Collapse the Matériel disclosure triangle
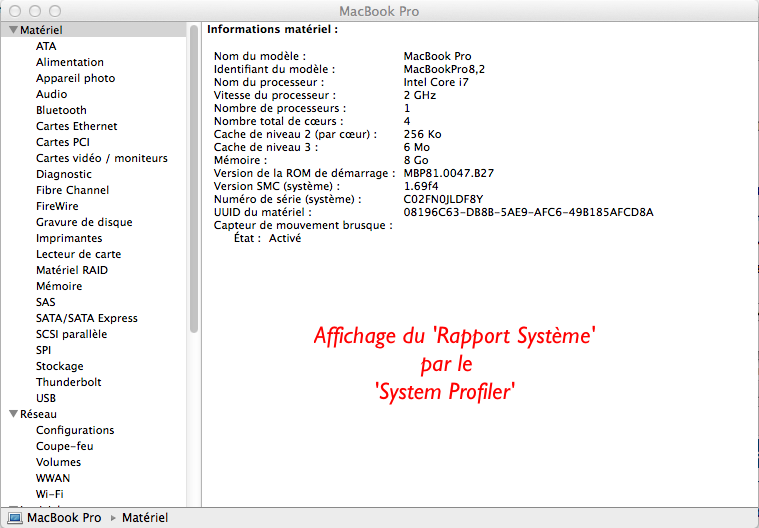This screenshot has height=528, width=759. click(x=14, y=30)
